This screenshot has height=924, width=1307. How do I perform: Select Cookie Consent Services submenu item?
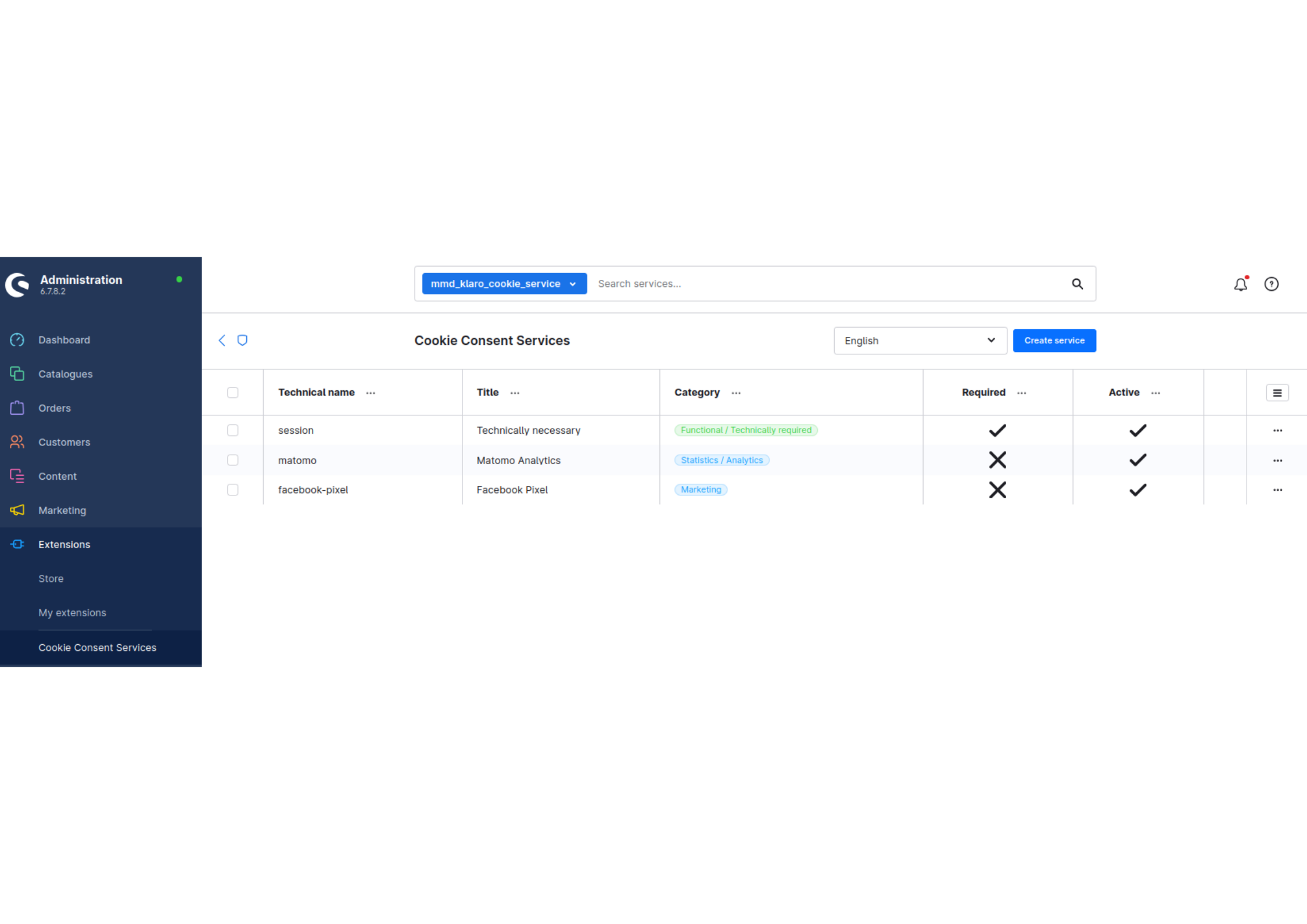tap(101, 648)
